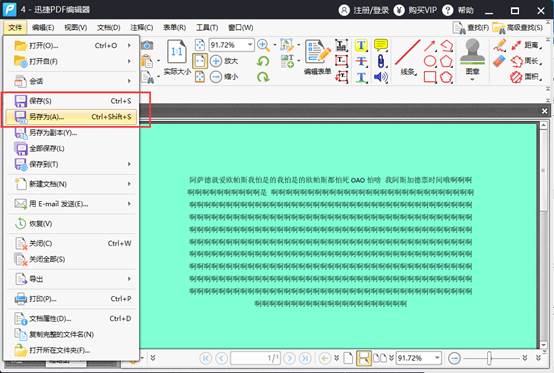This screenshot has width=554, height=373.
Task: Click Buy VIP (购买VIP) button
Action: [x=416, y=10]
